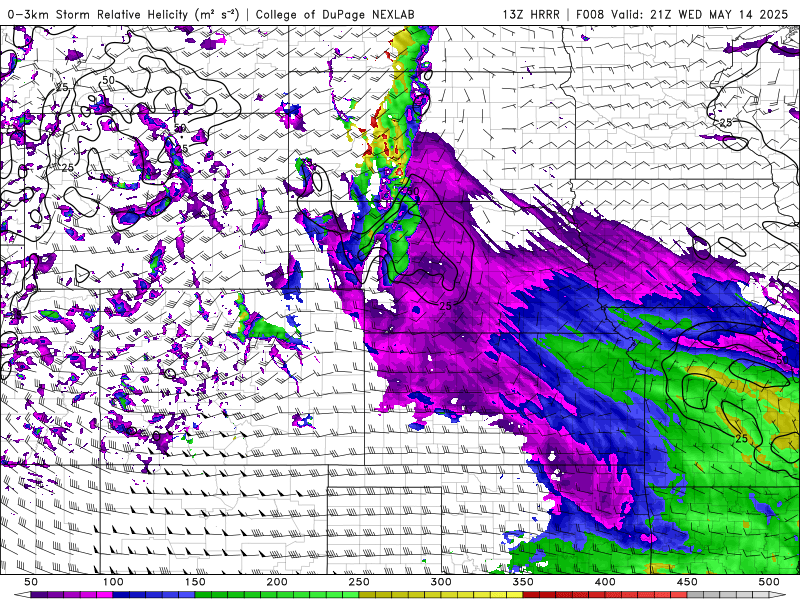
Task: Click the legend value "100"
Action: click(x=113, y=582)
